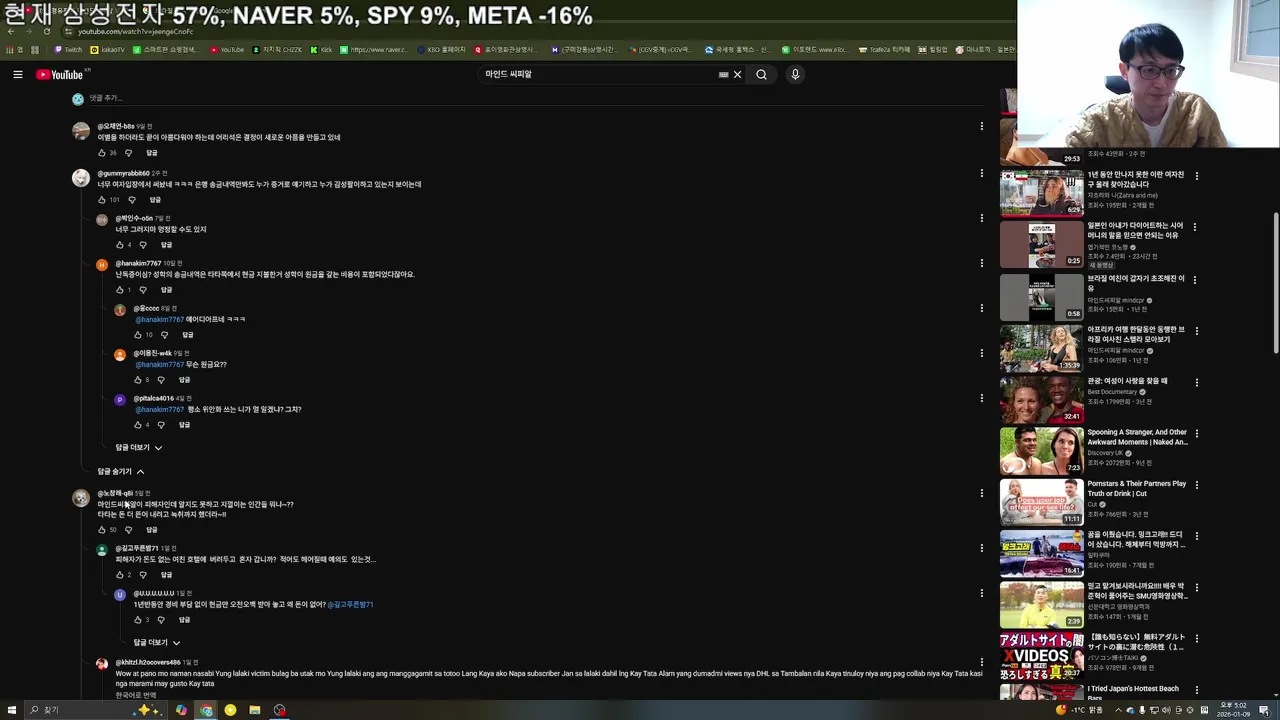Open options menu for @khitzl.h2ocovers486 comment
The height and width of the screenshot is (720, 1280).
(981, 662)
